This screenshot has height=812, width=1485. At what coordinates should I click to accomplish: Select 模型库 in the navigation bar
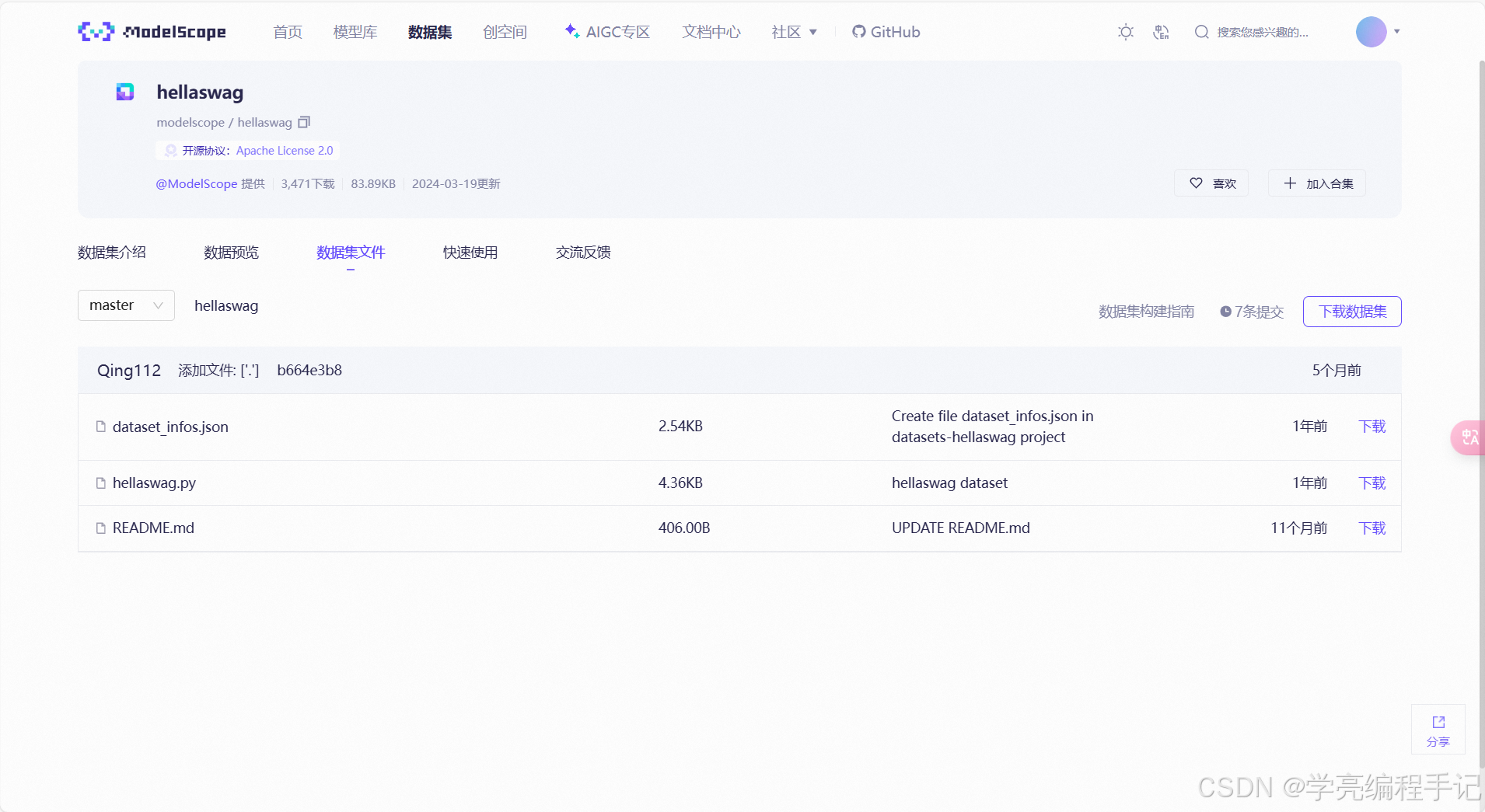pyautogui.click(x=355, y=32)
